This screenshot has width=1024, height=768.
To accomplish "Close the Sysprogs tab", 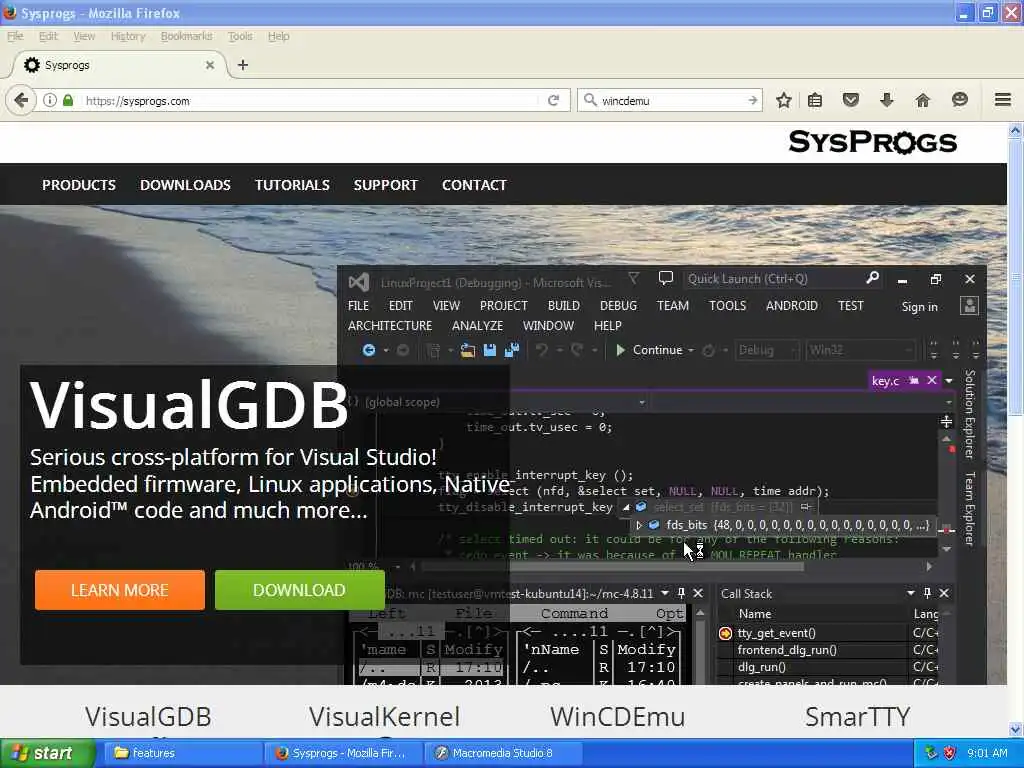I will tap(210, 65).
